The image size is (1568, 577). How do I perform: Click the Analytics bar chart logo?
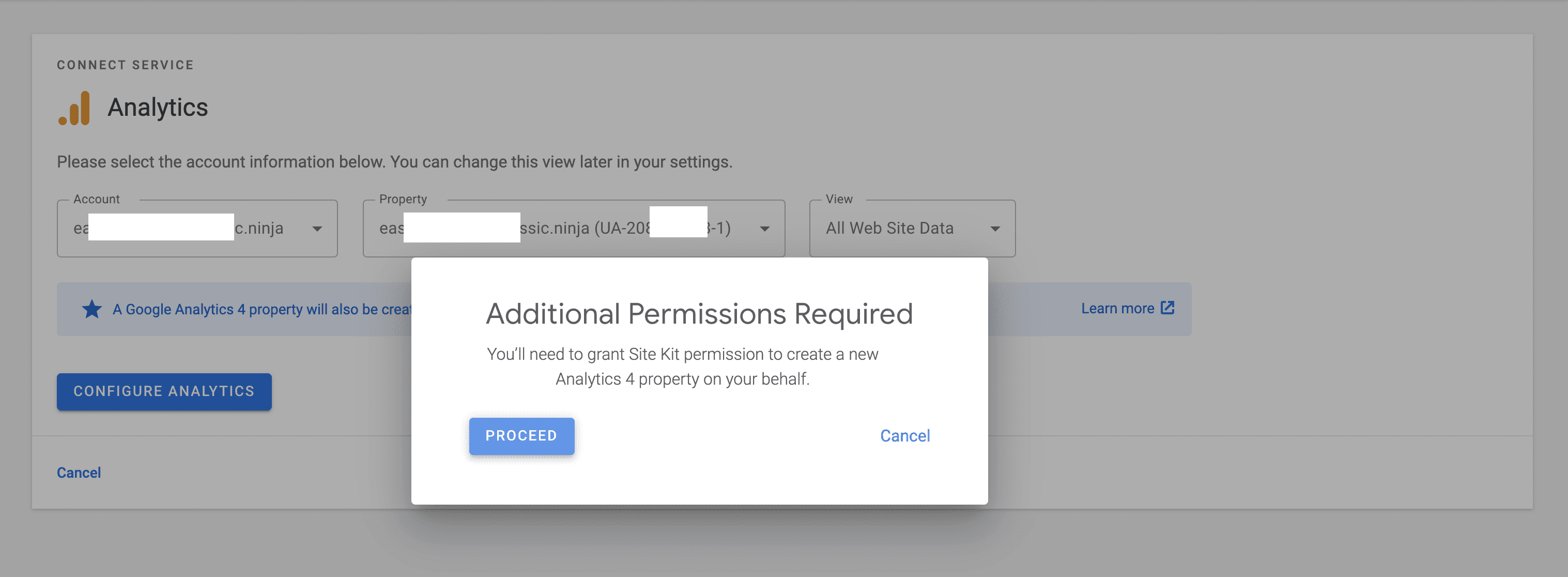click(x=74, y=109)
